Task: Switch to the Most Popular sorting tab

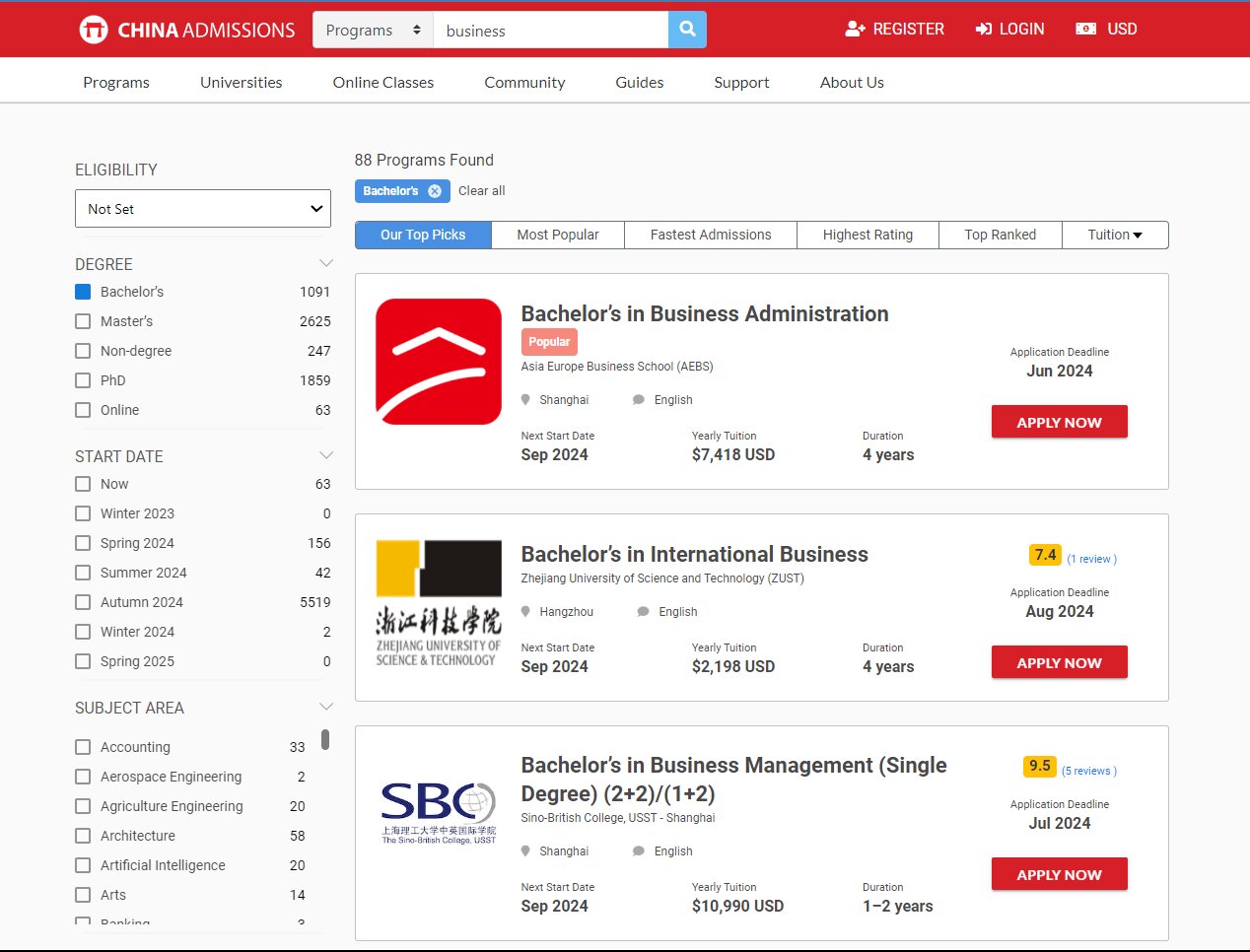Action: [558, 235]
